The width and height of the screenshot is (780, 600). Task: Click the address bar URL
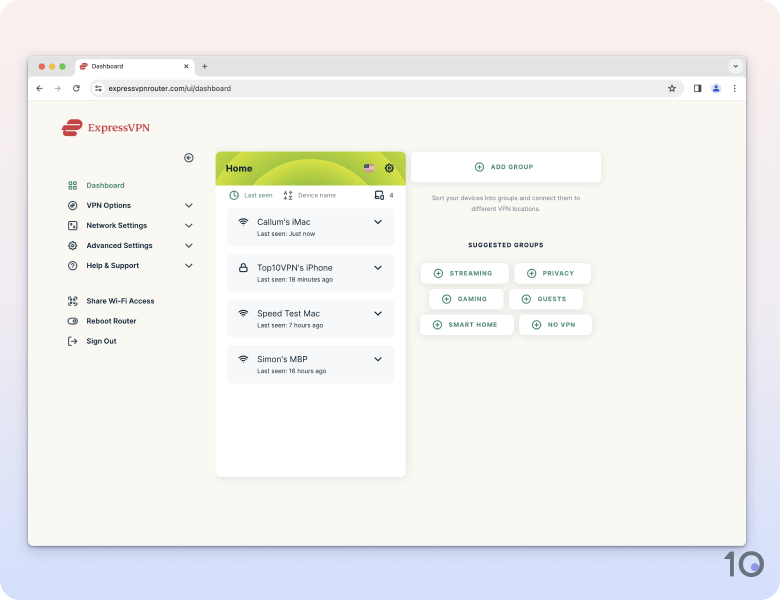click(x=170, y=89)
